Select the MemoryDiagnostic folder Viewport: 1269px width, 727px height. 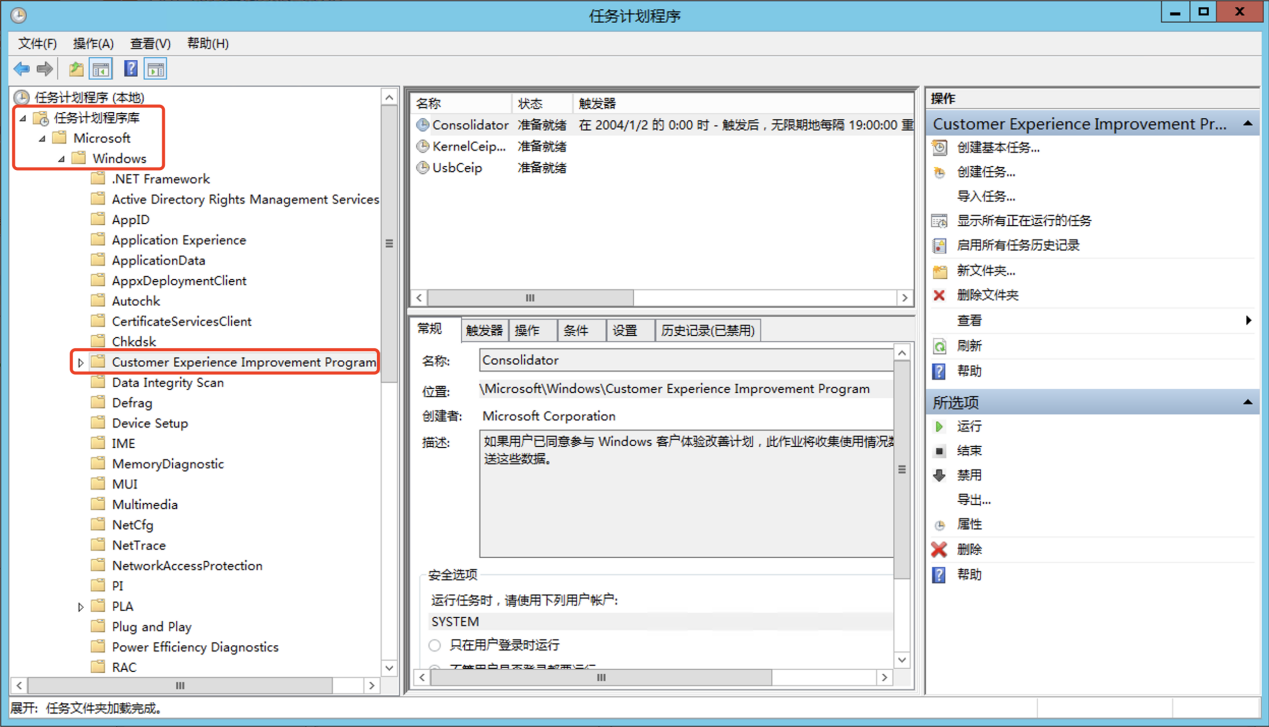168,464
